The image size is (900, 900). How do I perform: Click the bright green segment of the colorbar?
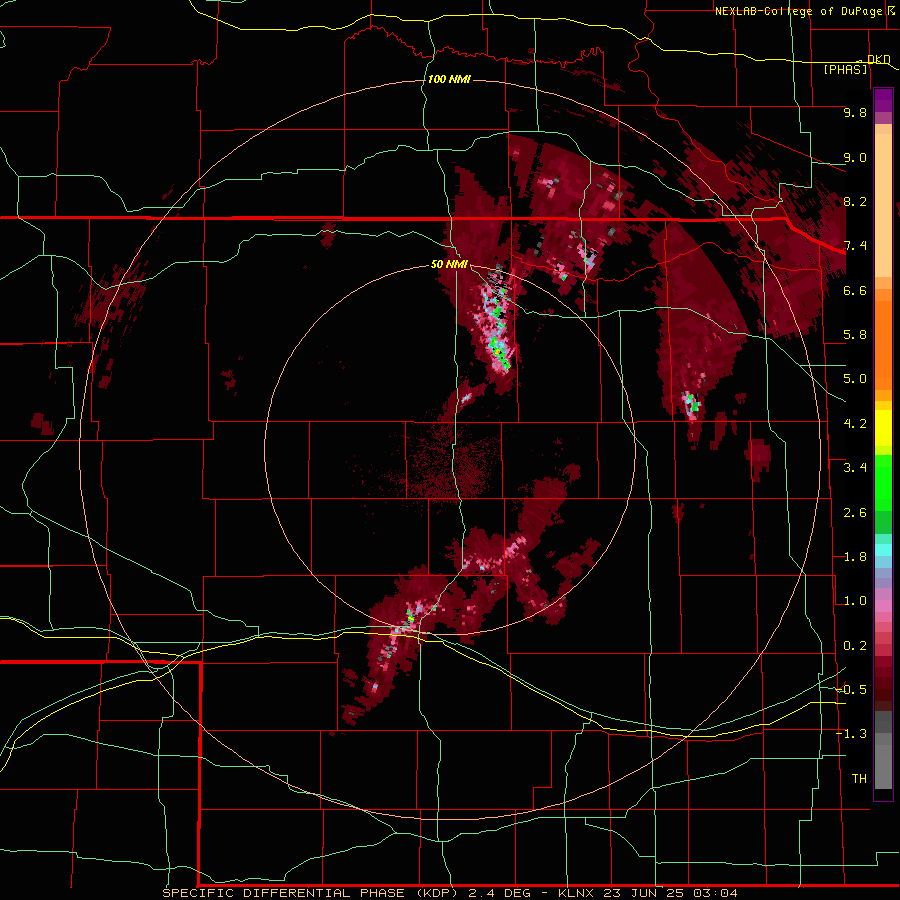(x=883, y=482)
